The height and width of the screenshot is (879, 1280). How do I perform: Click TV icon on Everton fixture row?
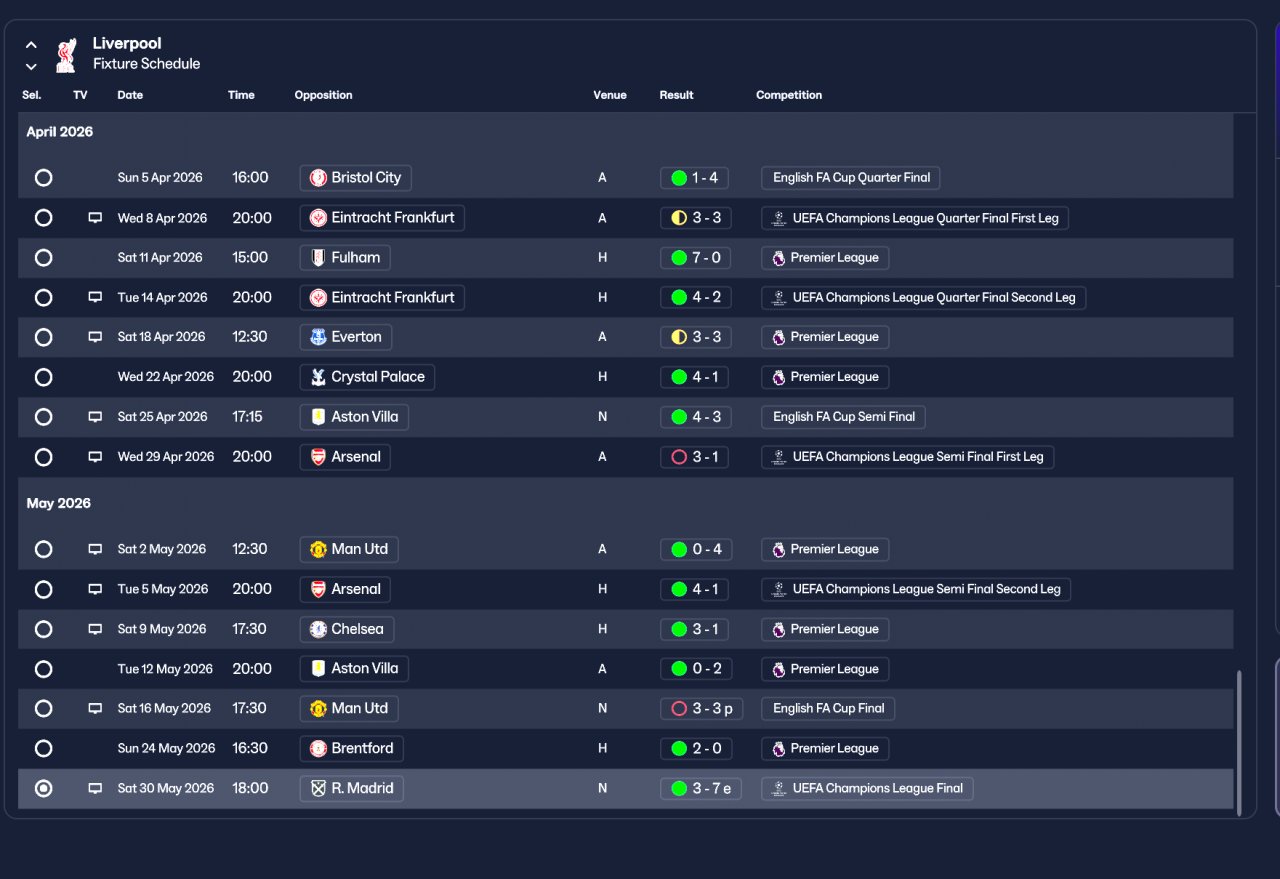[x=95, y=337]
